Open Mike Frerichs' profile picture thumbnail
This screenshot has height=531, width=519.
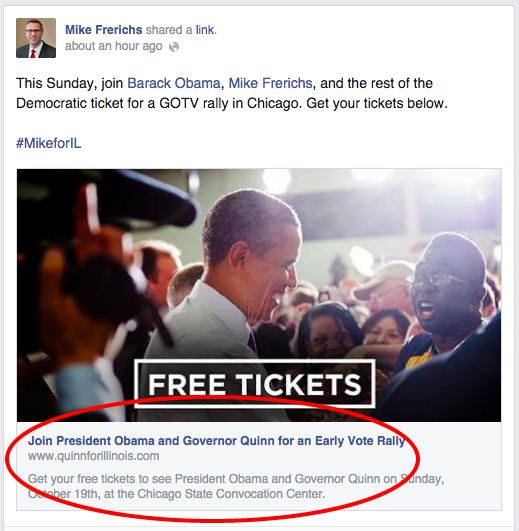[36, 38]
